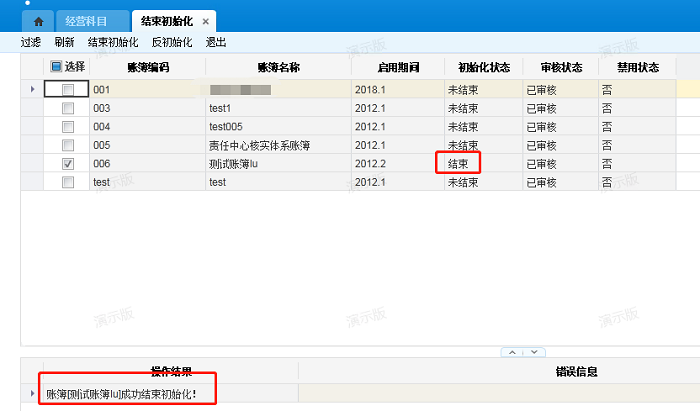Uncheck the checkbox for ledger 006

67,163
